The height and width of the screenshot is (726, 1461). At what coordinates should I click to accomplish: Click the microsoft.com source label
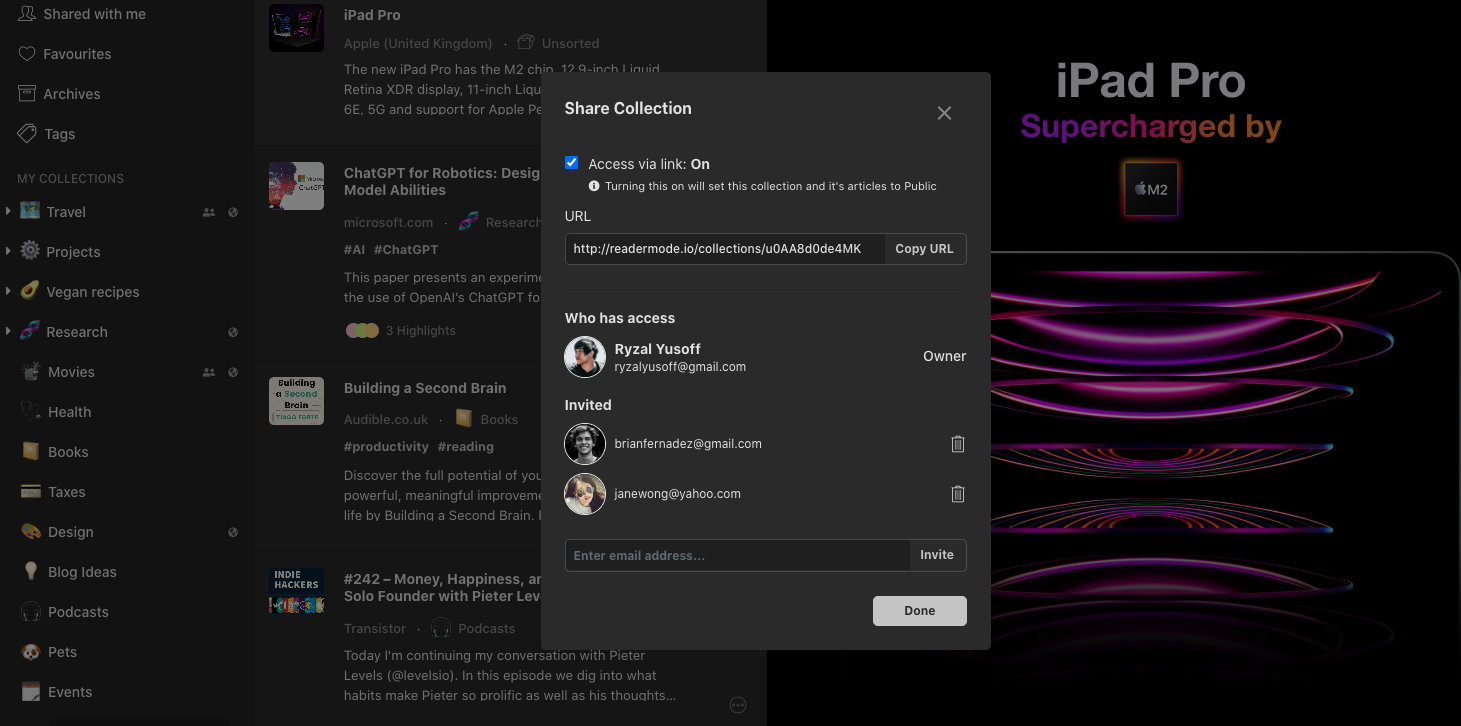point(388,222)
